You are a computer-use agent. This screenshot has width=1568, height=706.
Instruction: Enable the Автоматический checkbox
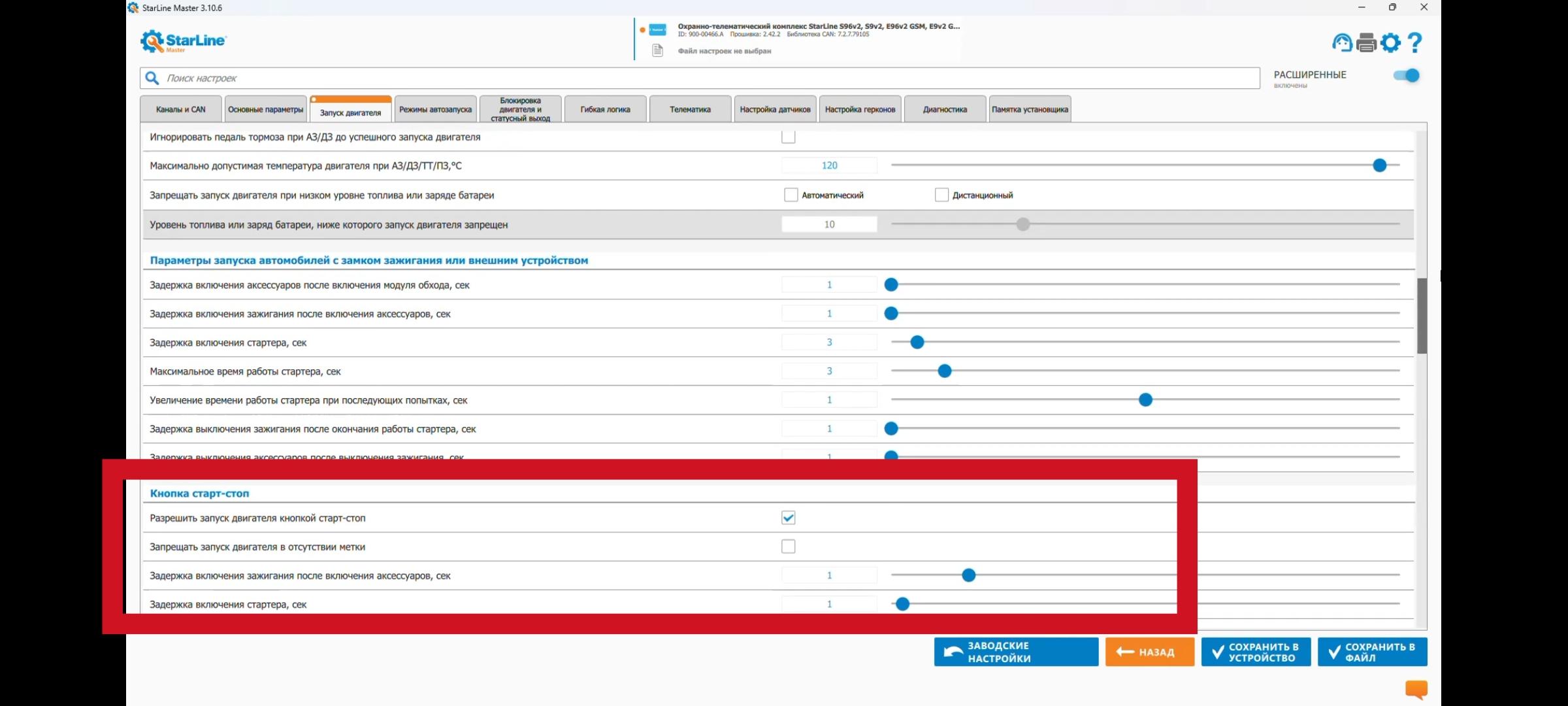point(791,195)
